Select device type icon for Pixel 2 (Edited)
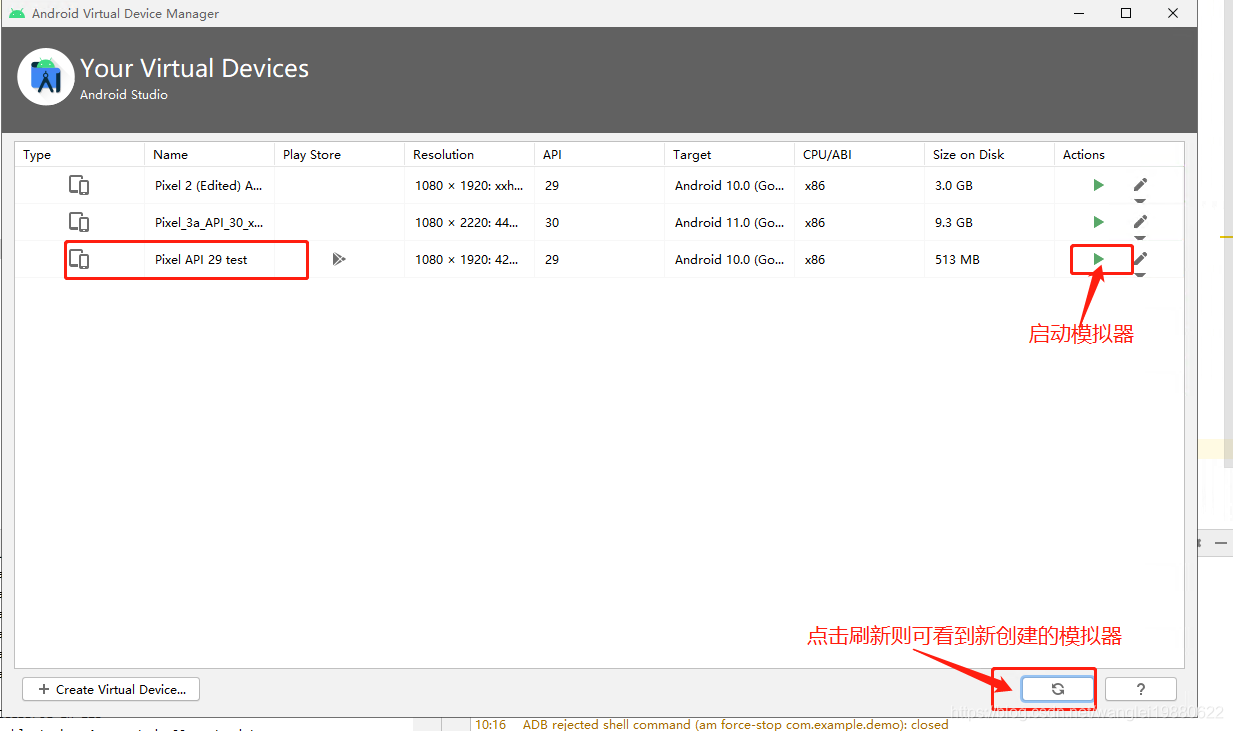Screen dimensions: 1233x731 coord(79,185)
